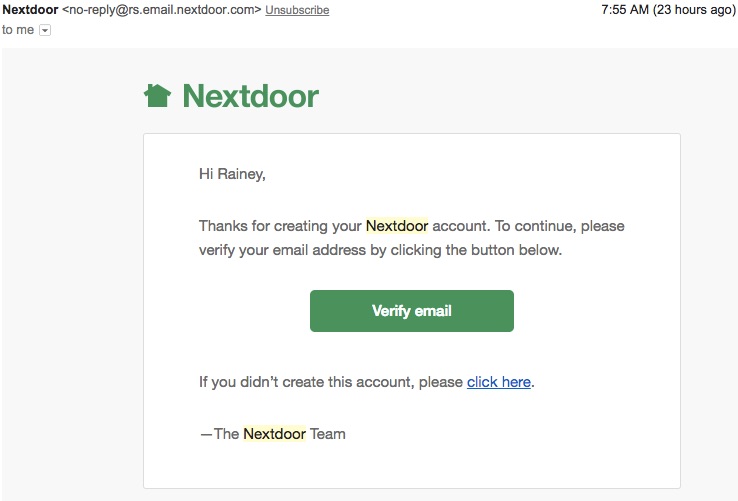Click the green Nextdoor wordmark in header
738x501 pixels.
point(250,96)
